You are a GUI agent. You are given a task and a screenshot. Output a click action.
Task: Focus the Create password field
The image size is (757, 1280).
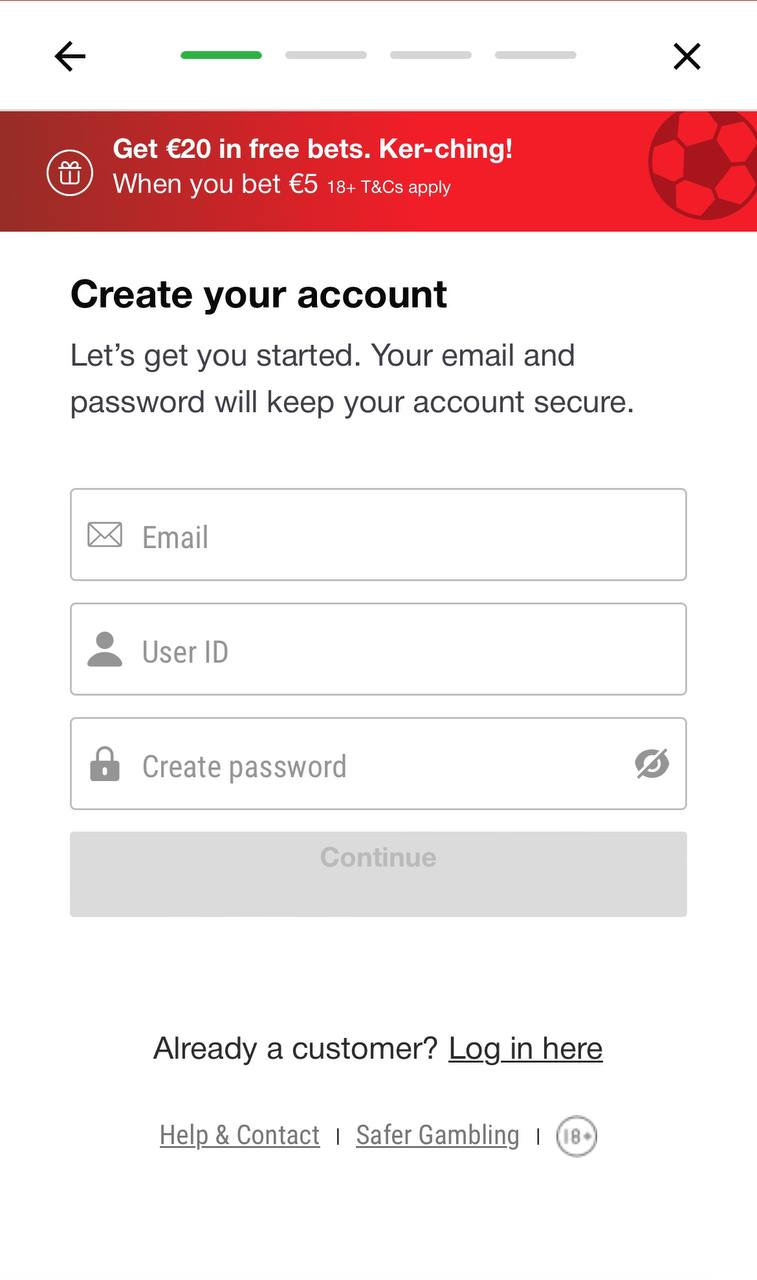(378, 763)
